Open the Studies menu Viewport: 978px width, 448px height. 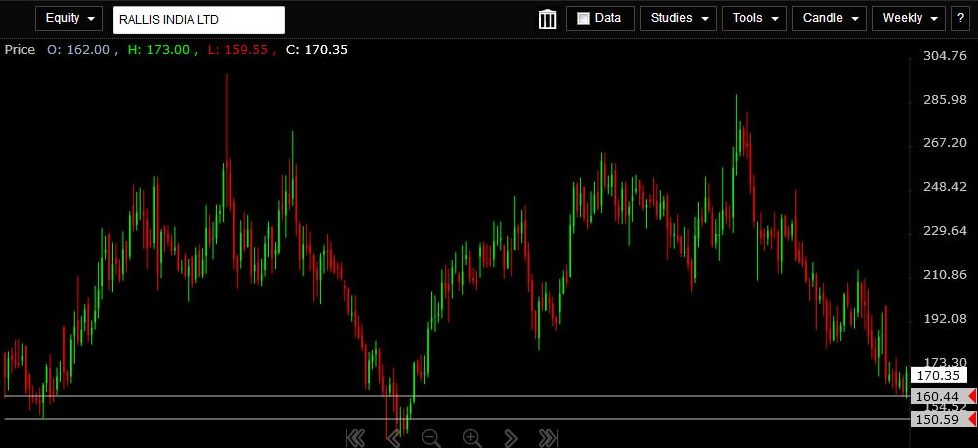(x=678, y=18)
